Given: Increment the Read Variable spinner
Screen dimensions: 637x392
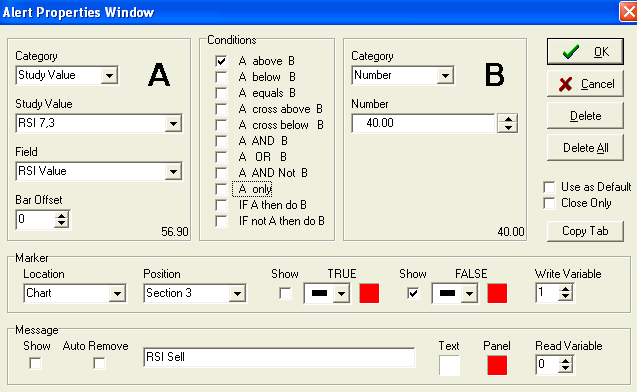Looking at the screenshot, I should (x=565, y=360).
